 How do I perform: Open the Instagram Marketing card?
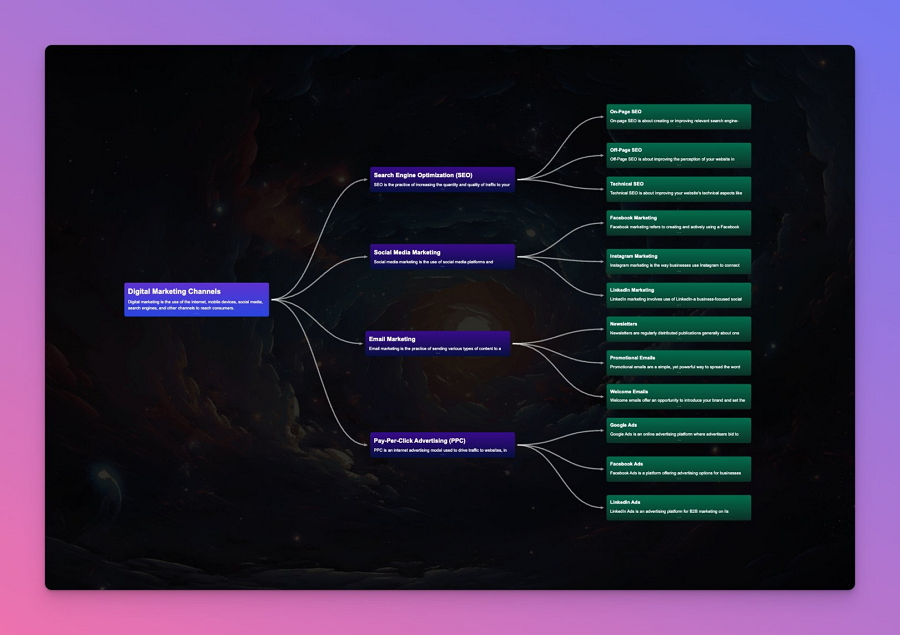pyautogui.click(x=678, y=261)
